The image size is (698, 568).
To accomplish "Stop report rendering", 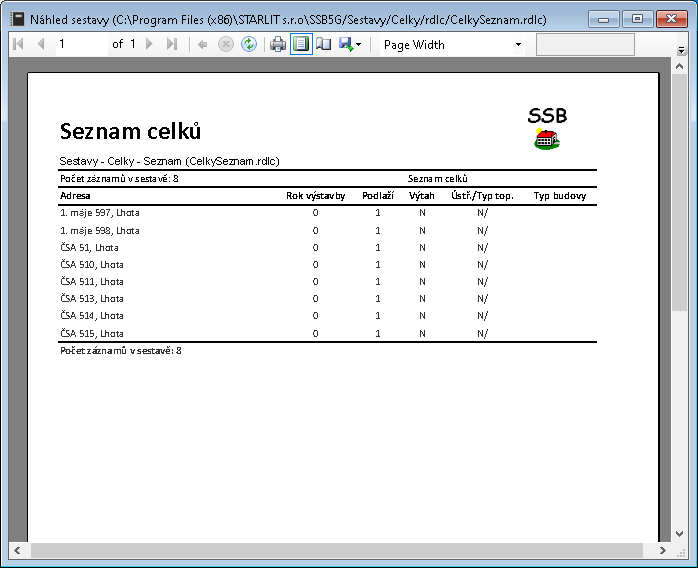I will pos(225,44).
